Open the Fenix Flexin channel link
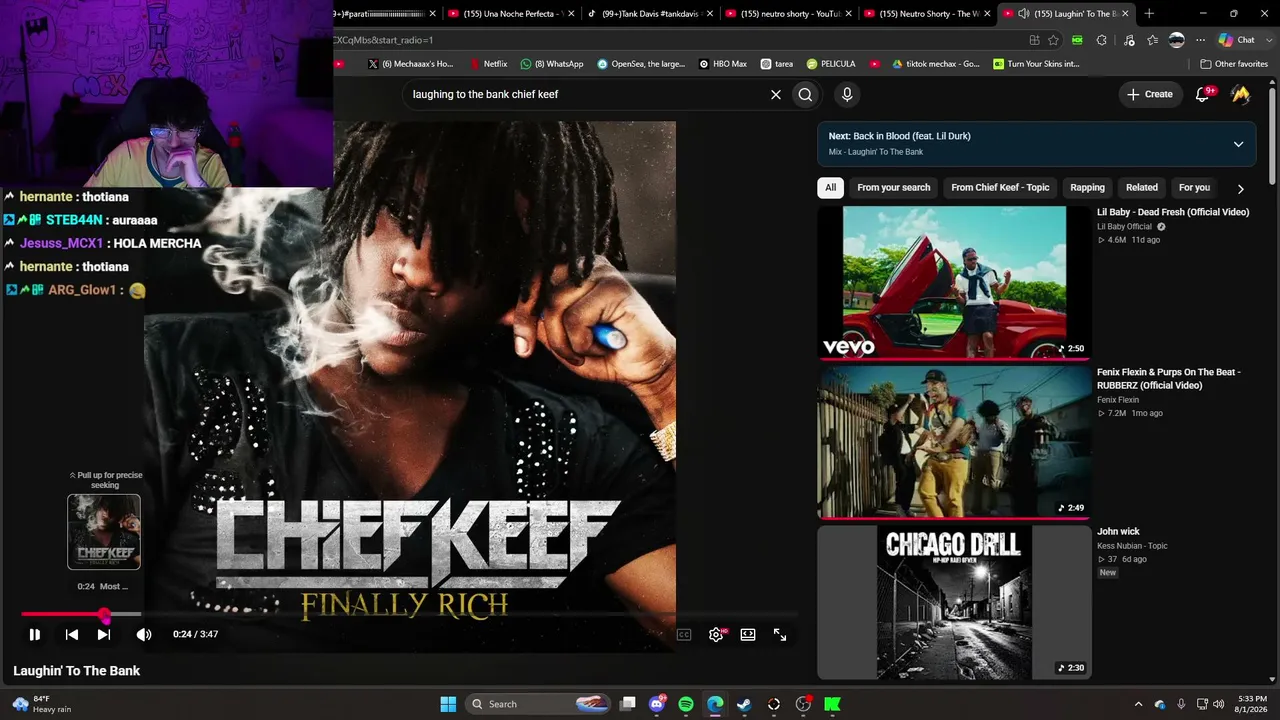Viewport: 1280px width, 720px height. click(1118, 400)
